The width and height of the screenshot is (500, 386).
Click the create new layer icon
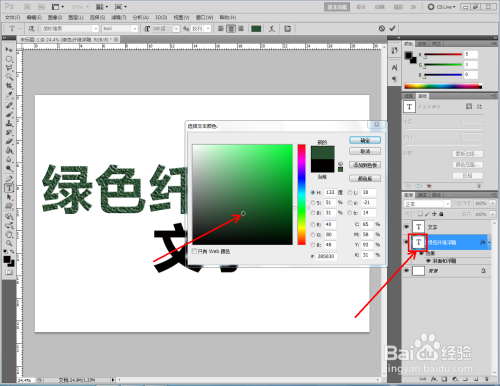476,379
